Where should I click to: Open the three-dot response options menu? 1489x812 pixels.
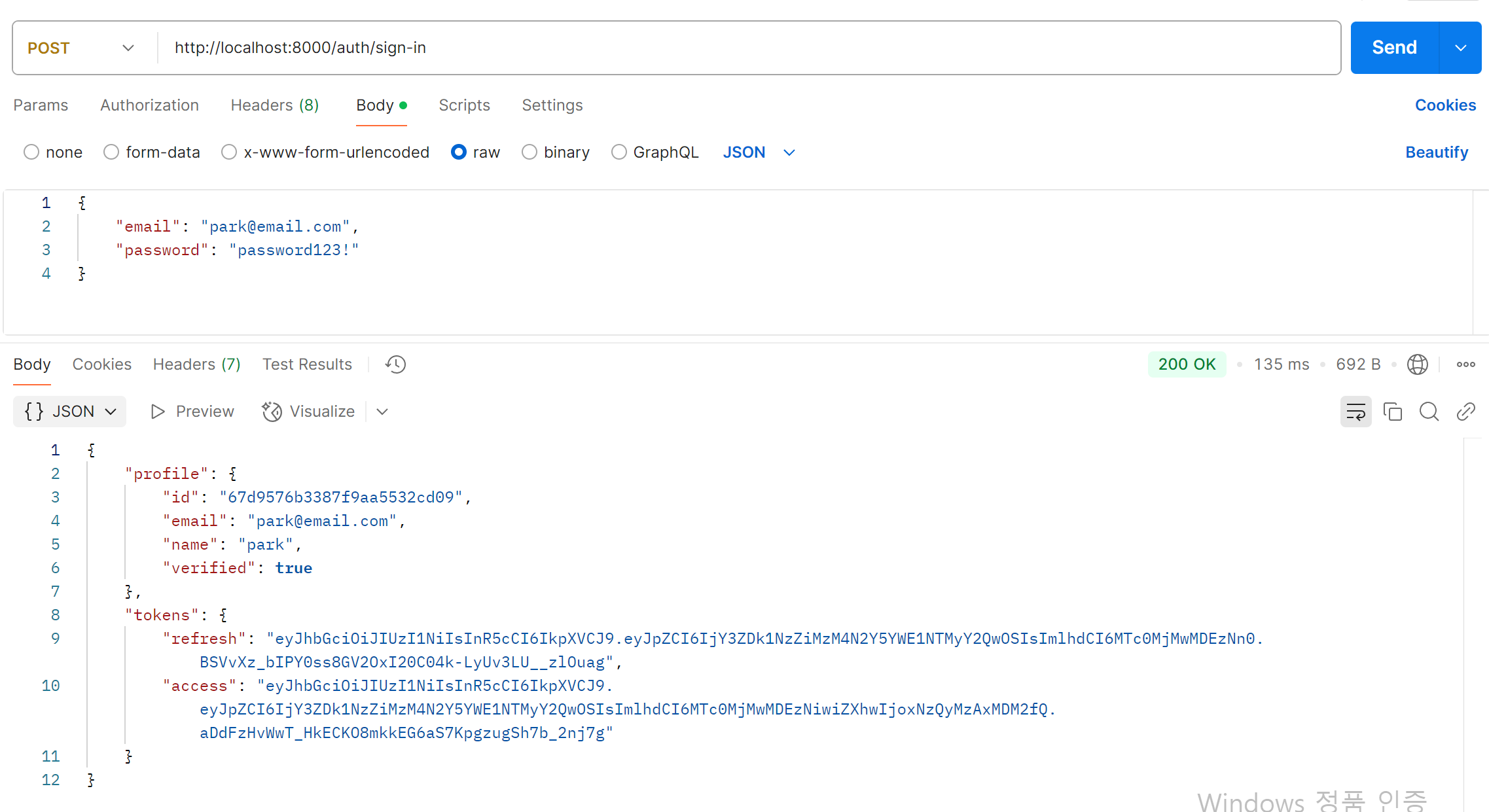tap(1465, 364)
